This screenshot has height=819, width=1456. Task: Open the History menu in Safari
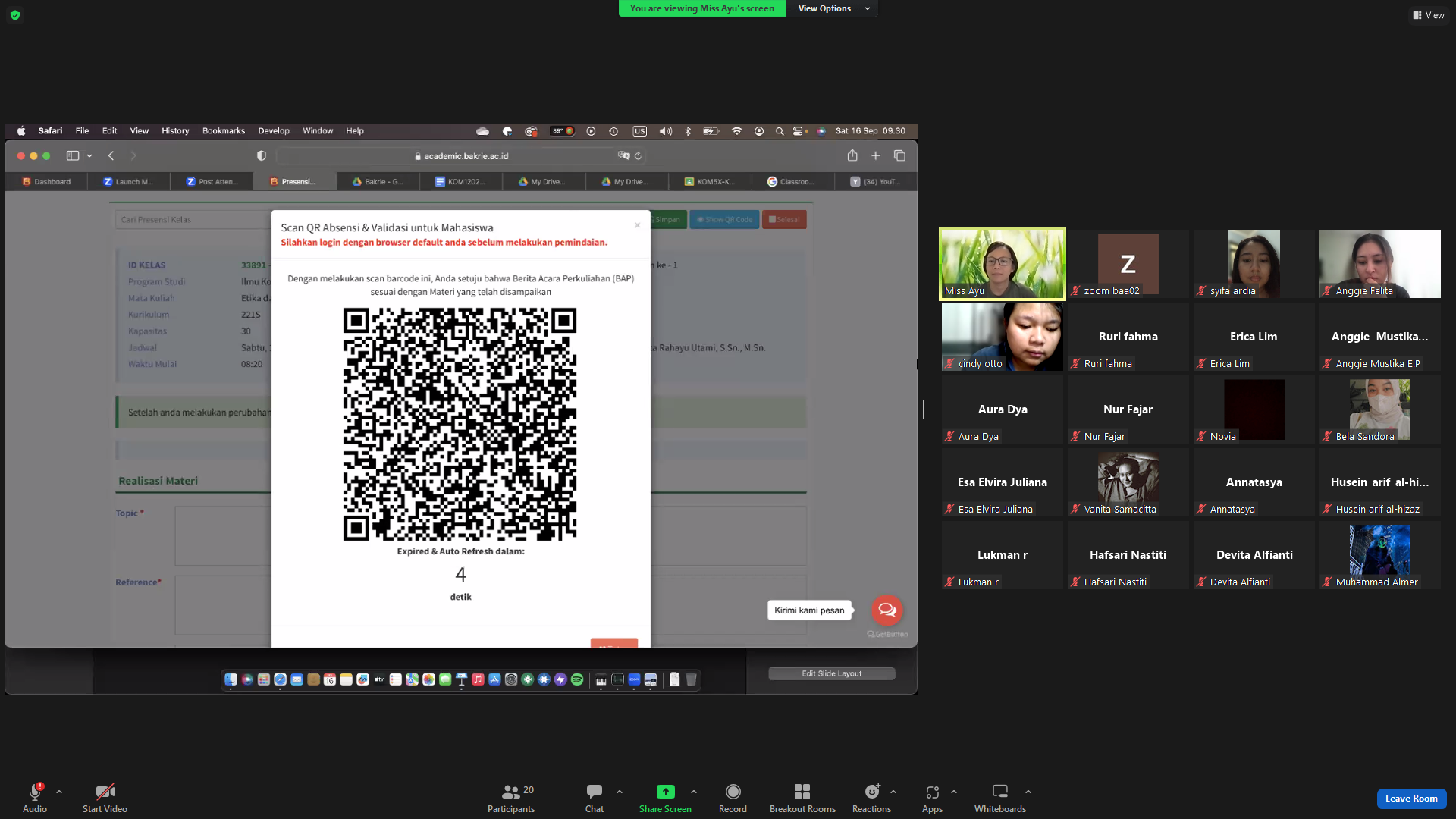coord(175,131)
